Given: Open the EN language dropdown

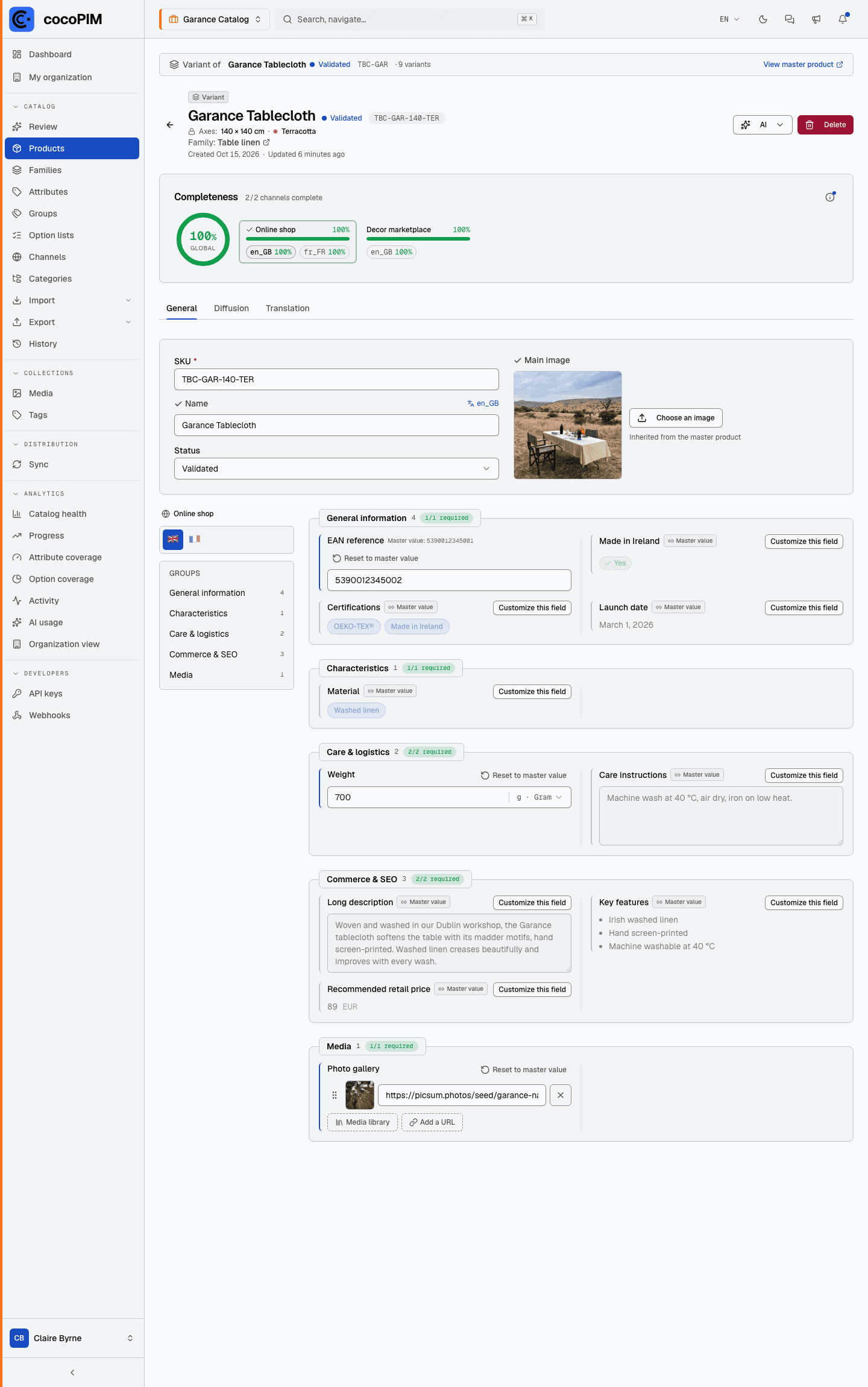Looking at the screenshot, I should point(729,19).
